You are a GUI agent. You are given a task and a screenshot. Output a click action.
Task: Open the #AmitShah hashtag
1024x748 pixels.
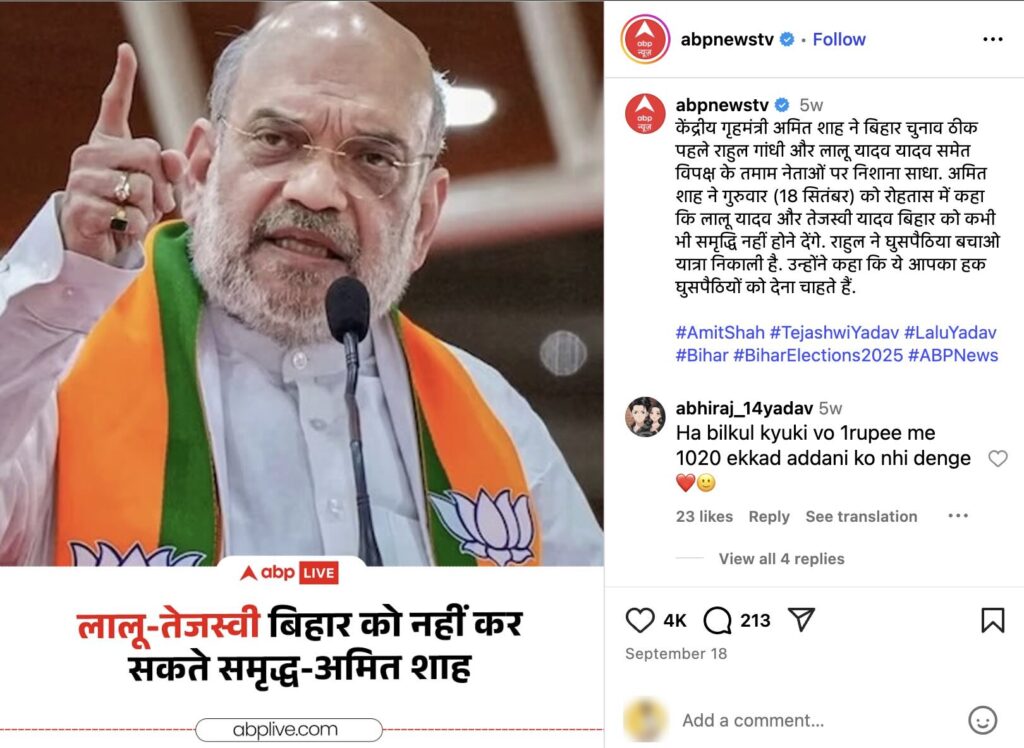[x=720, y=333]
